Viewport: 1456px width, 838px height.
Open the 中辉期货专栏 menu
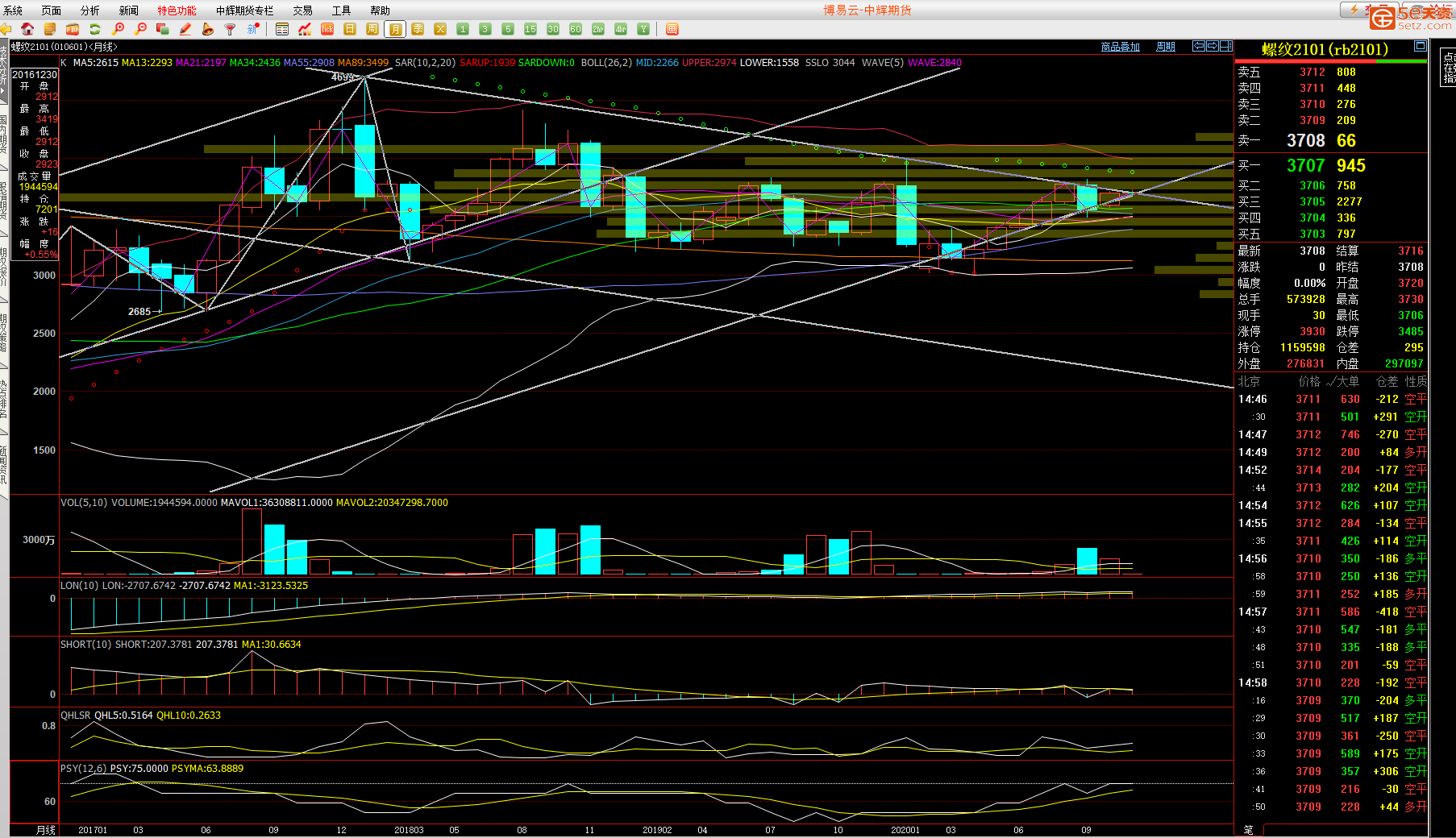click(245, 10)
